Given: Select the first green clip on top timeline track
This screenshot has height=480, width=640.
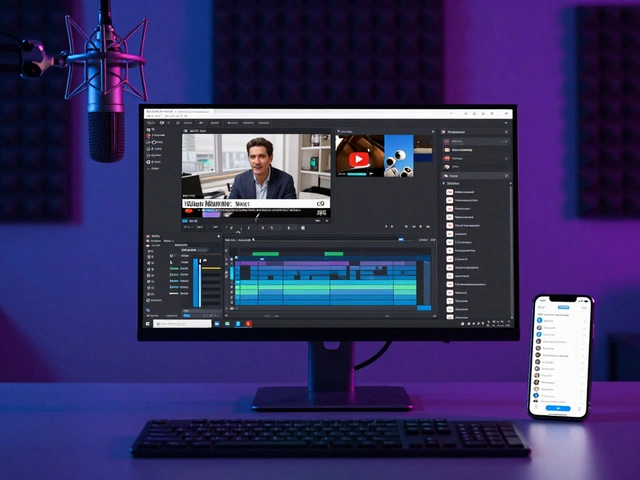Looking at the screenshot, I should 266,254.
